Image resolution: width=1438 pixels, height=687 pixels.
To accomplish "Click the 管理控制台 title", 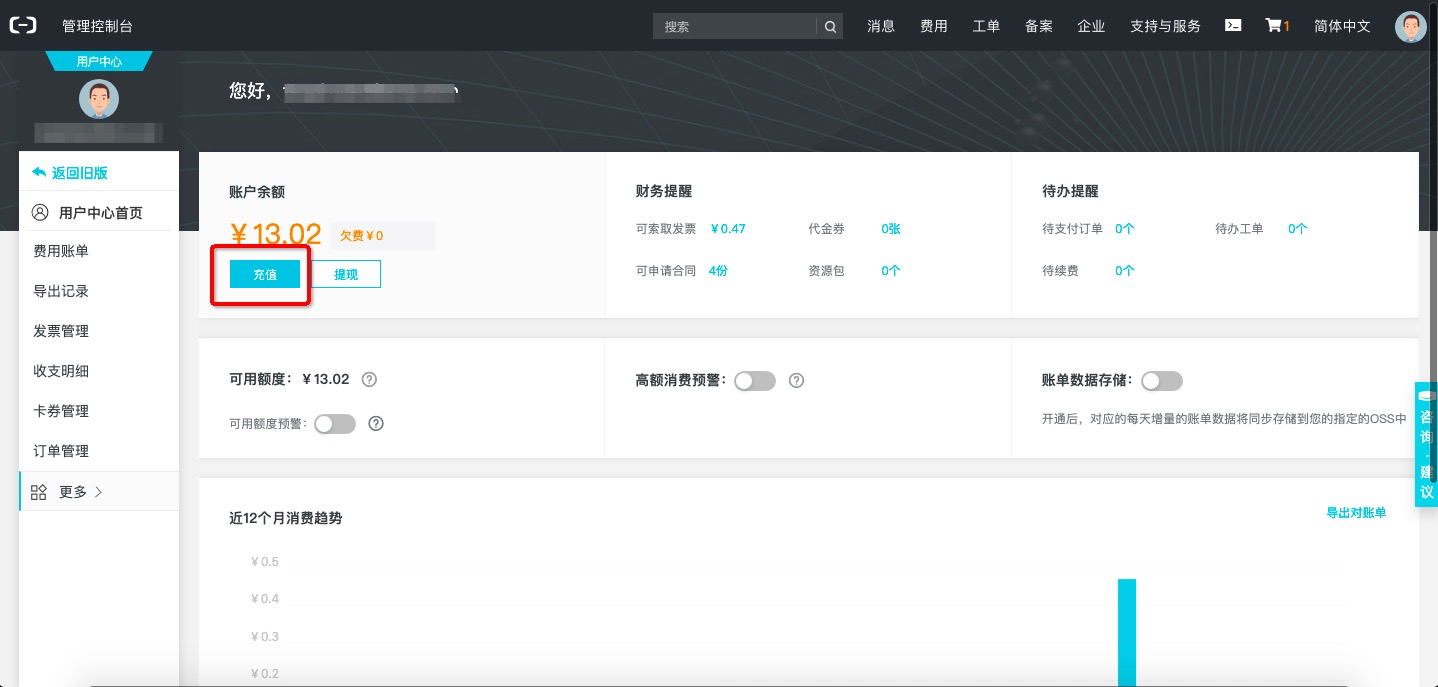I will coord(97,26).
